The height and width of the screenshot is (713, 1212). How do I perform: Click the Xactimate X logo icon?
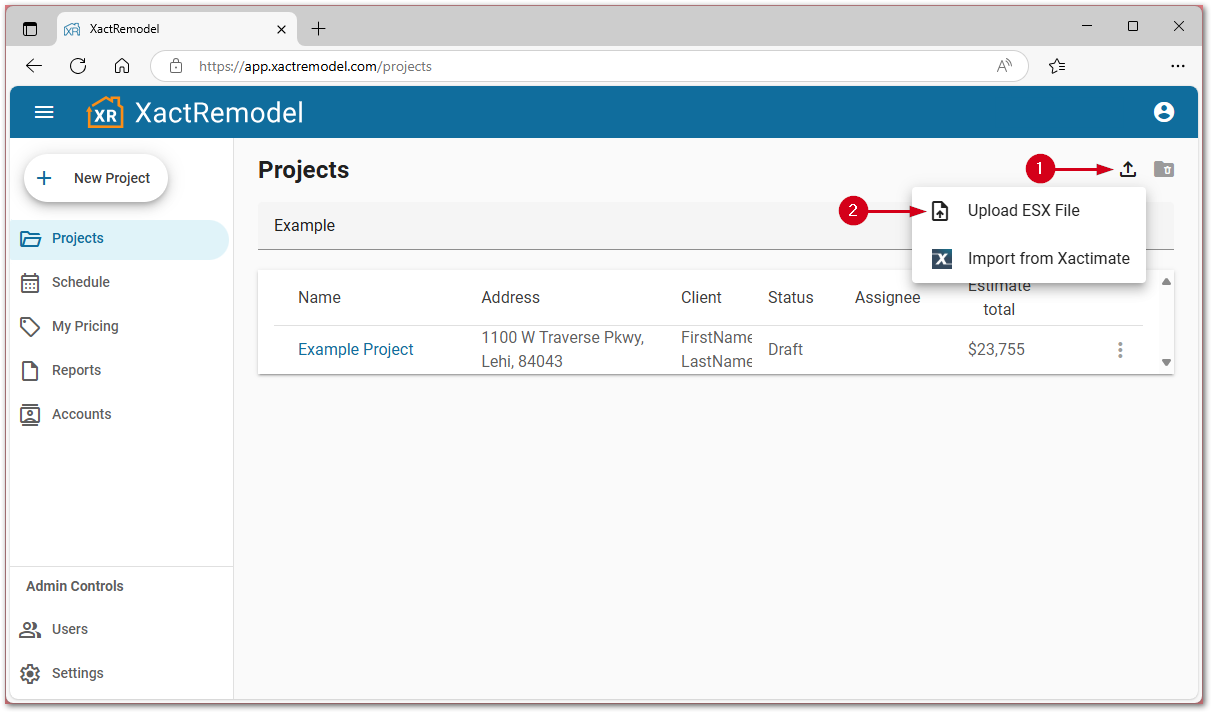pyautogui.click(x=941, y=259)
